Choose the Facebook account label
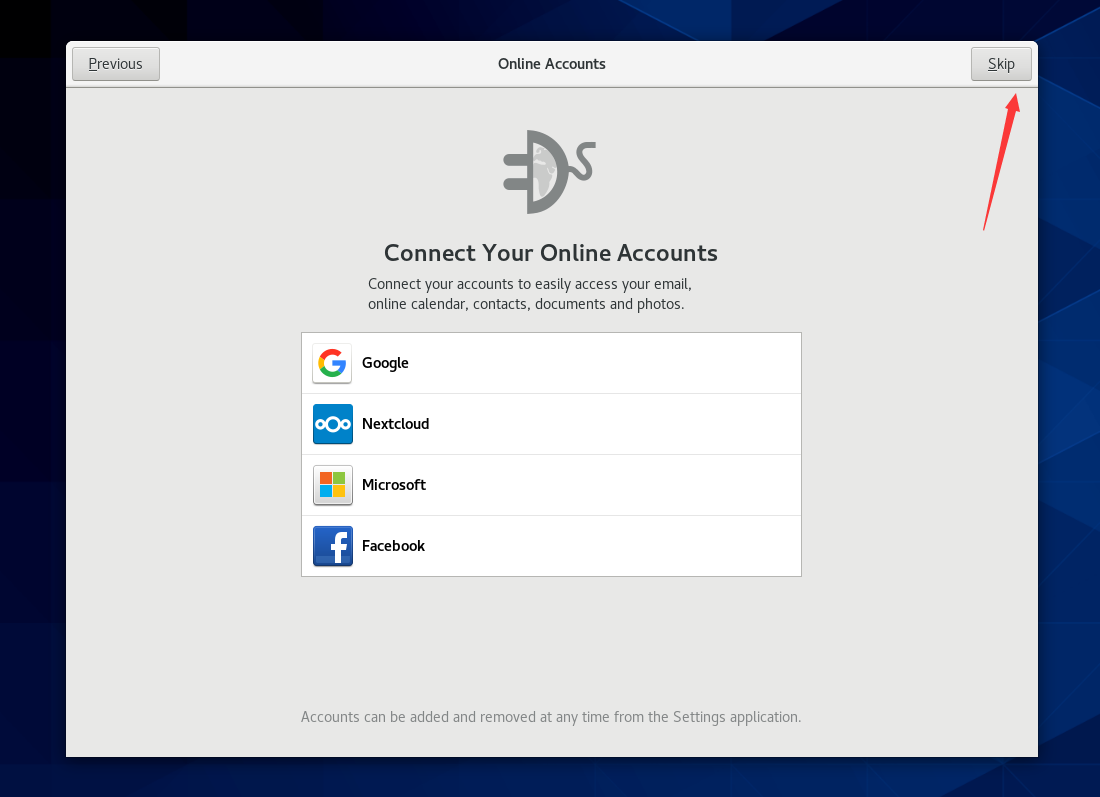This screenshot has width=1100, height=797. point(394,546)
